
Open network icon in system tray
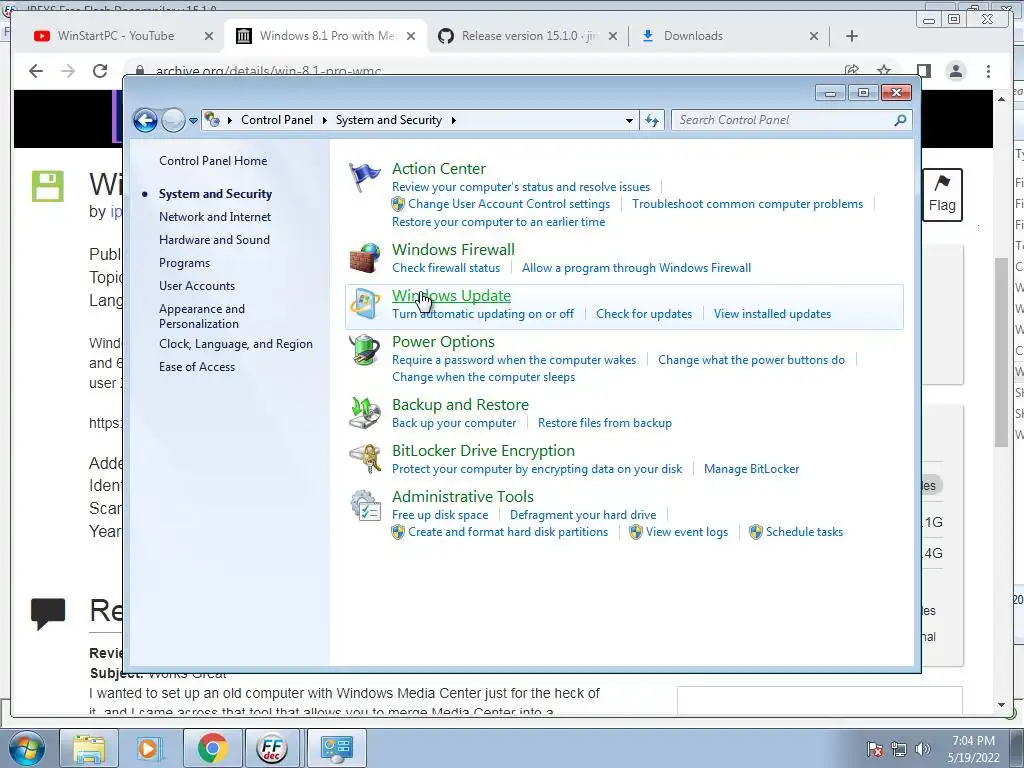tap(899, 749)
